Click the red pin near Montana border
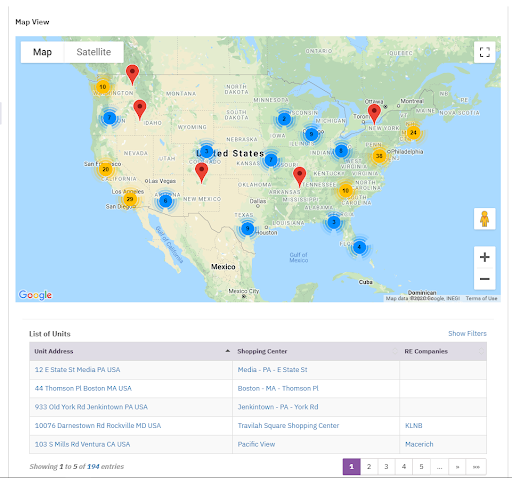The image size is (512, 478). pyautogui.click(x=132, y=74)
